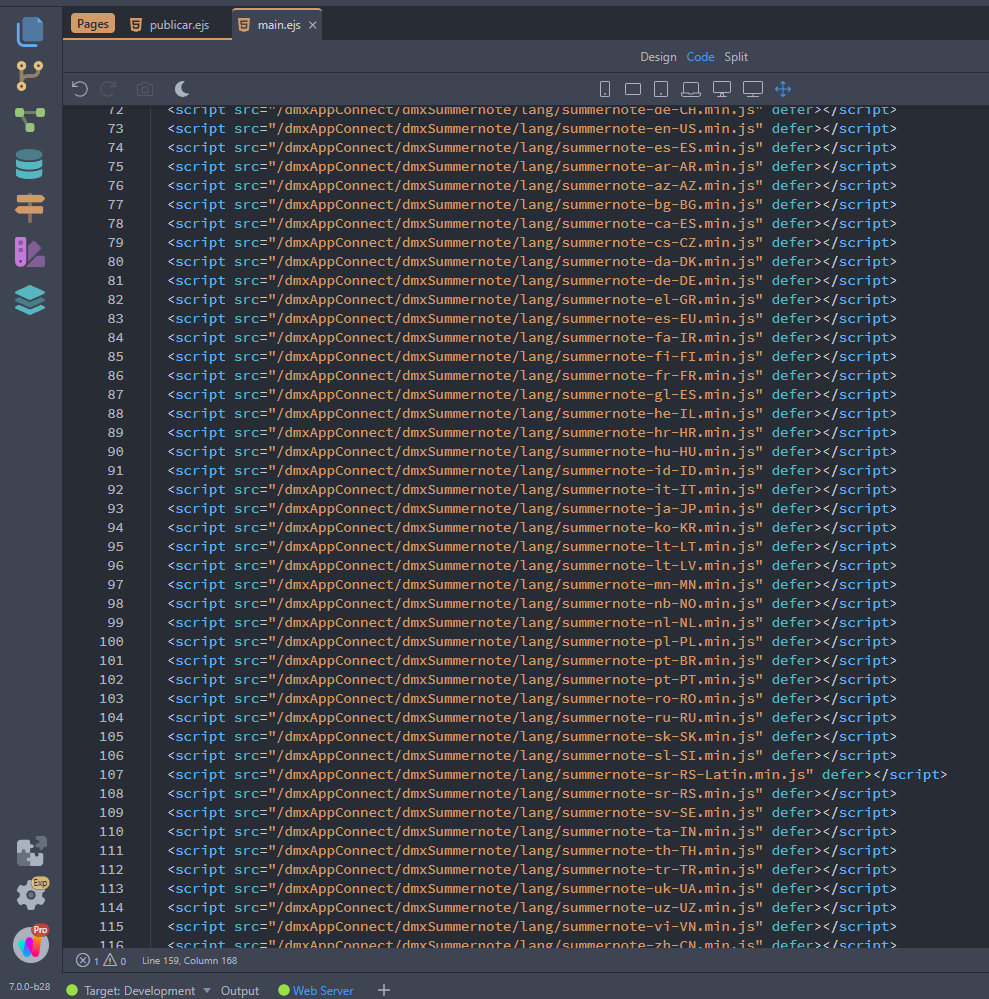Click summernote-fr-FR.min.js code line
The width and height of the screenshot is (989, 999).
pyautogui.click(x=531, y=376)
